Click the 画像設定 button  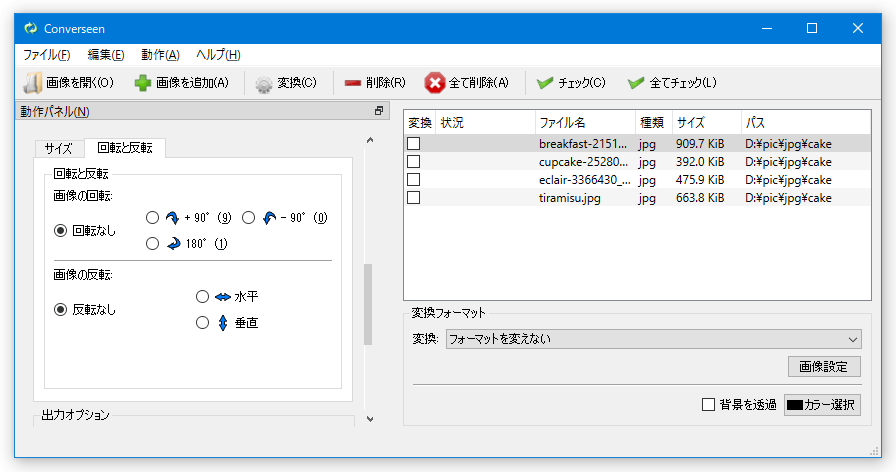pyautogui.click(x=824, y=367)
